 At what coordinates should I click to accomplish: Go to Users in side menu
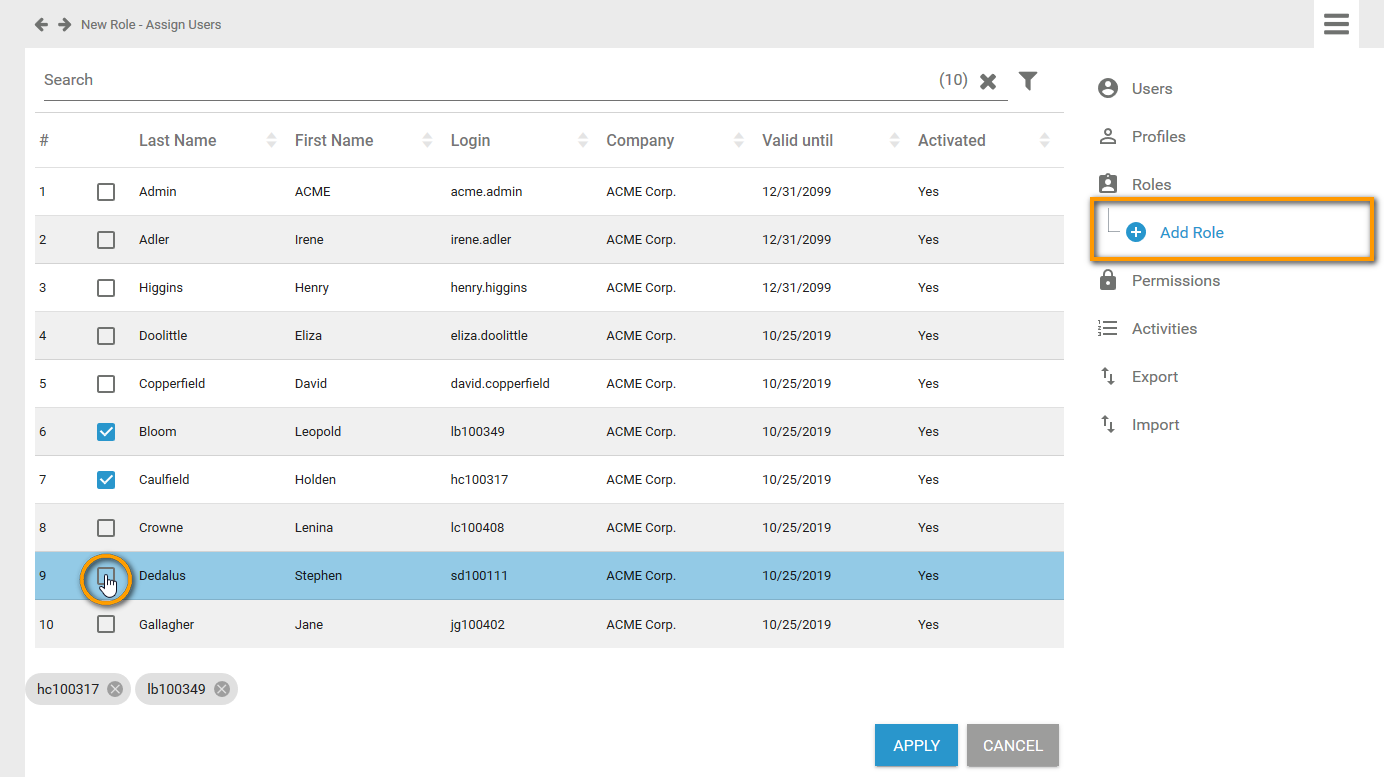point(1151,89)
